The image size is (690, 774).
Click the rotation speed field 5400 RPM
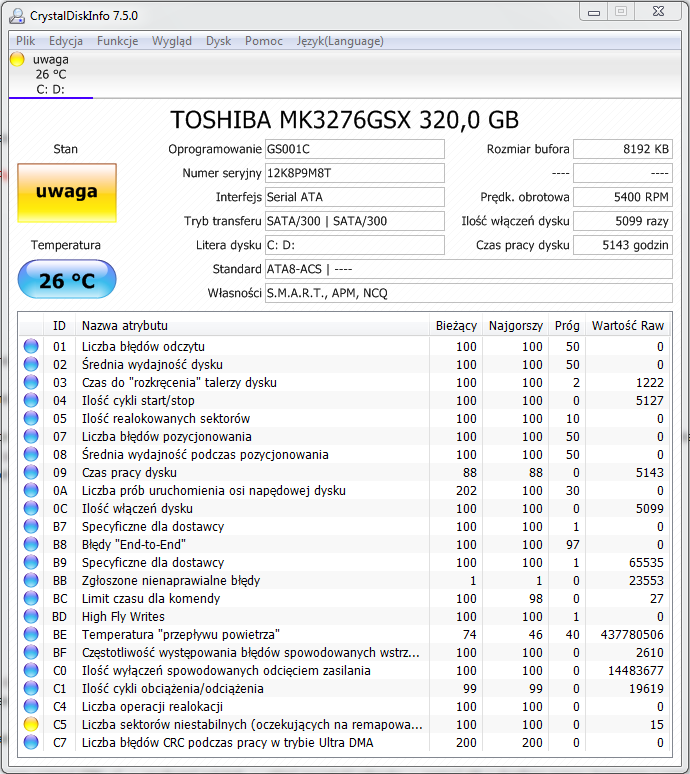[x=623, y=197]
